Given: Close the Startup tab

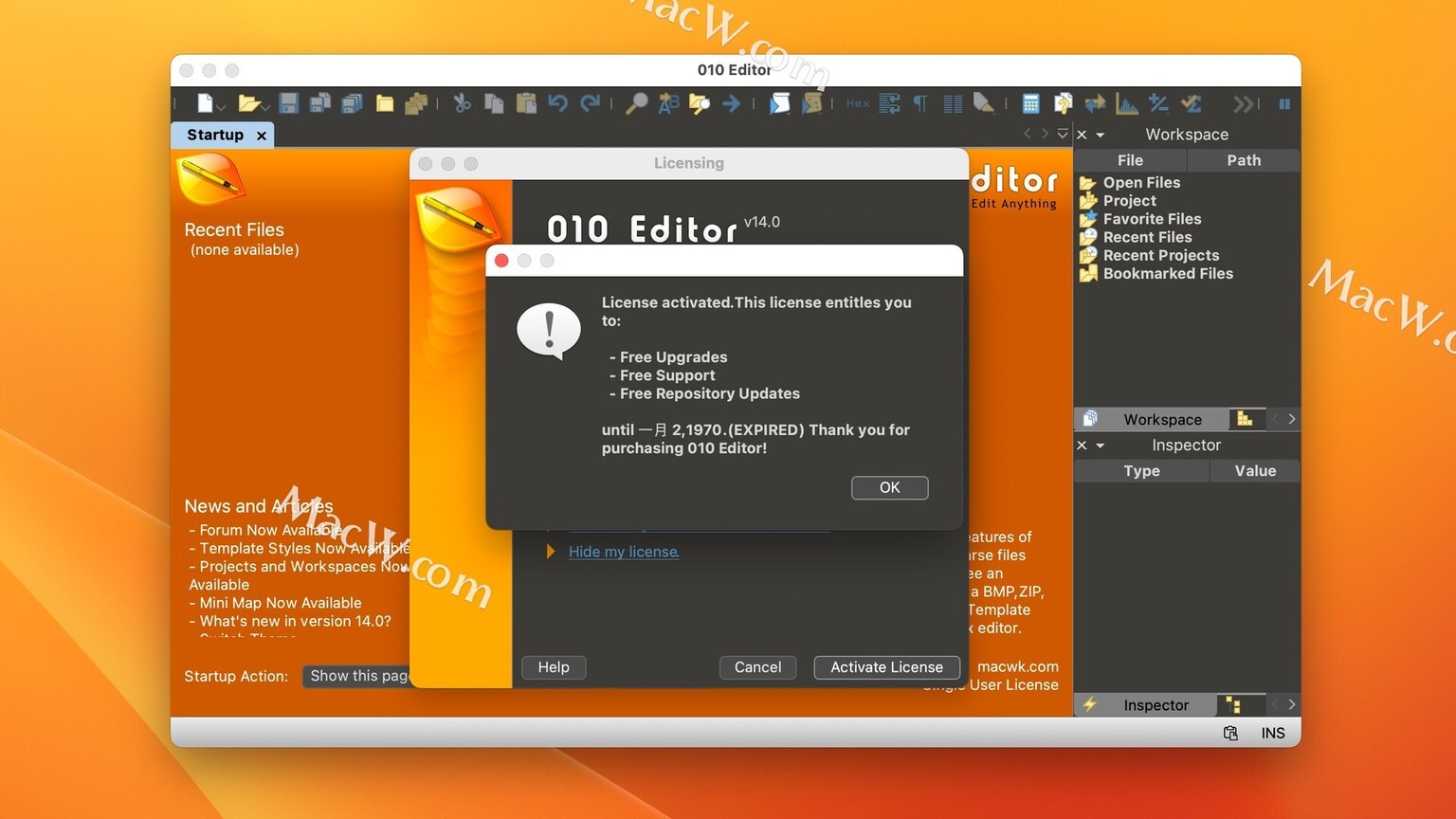Looking at the screenshot, I should tap(262, 136).
